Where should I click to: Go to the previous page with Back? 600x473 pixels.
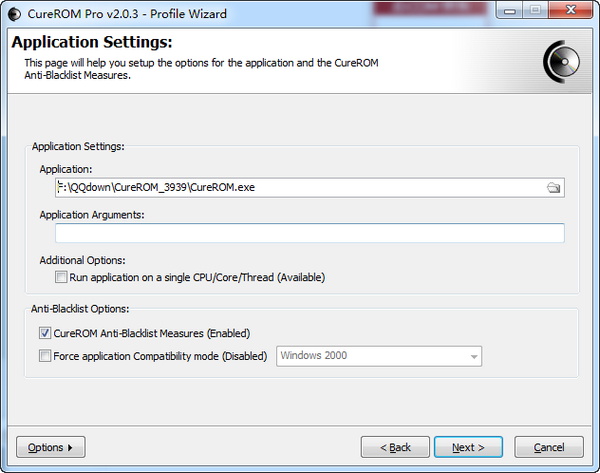[395, 447]
